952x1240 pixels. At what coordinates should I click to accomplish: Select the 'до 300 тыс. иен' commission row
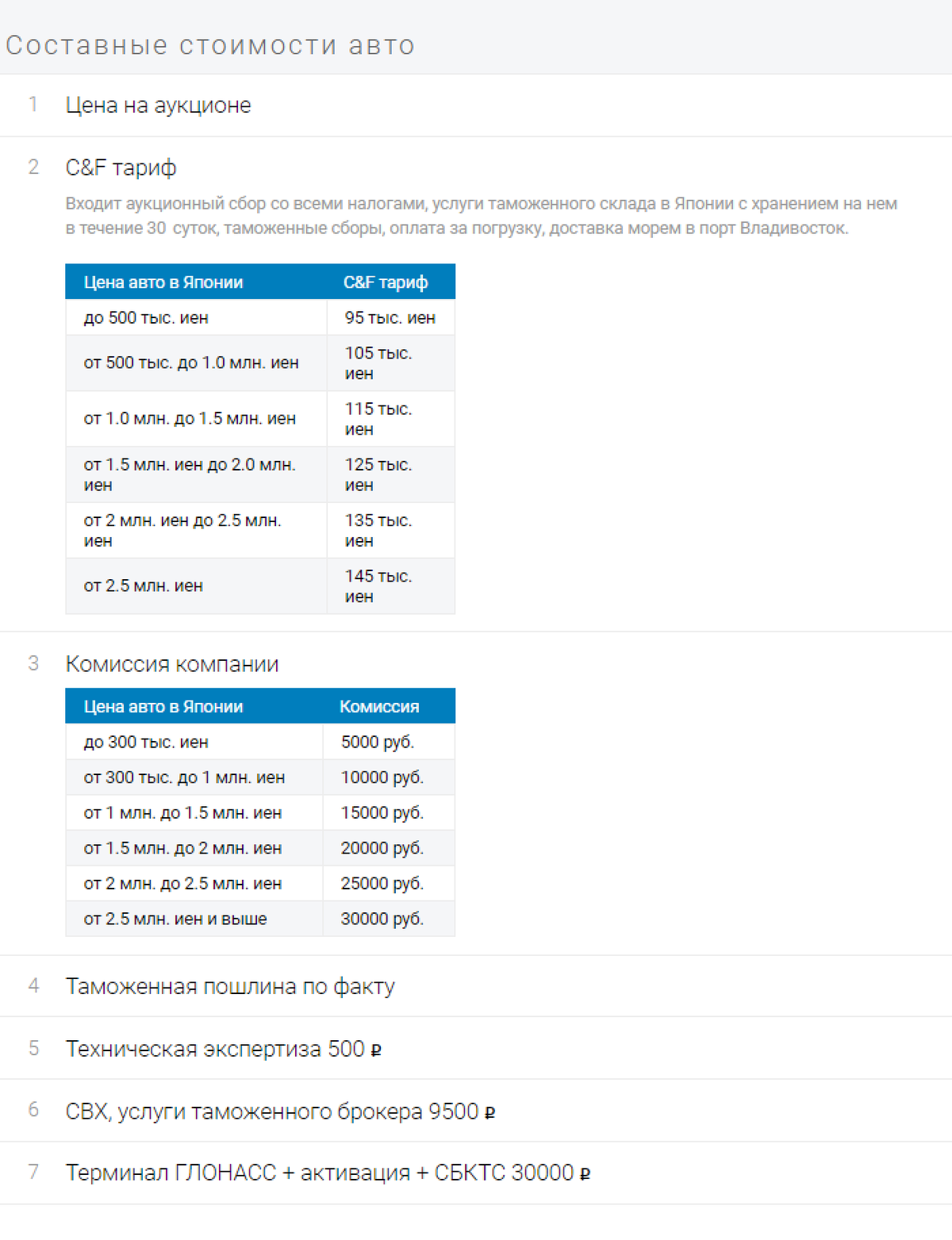[260, 742]
